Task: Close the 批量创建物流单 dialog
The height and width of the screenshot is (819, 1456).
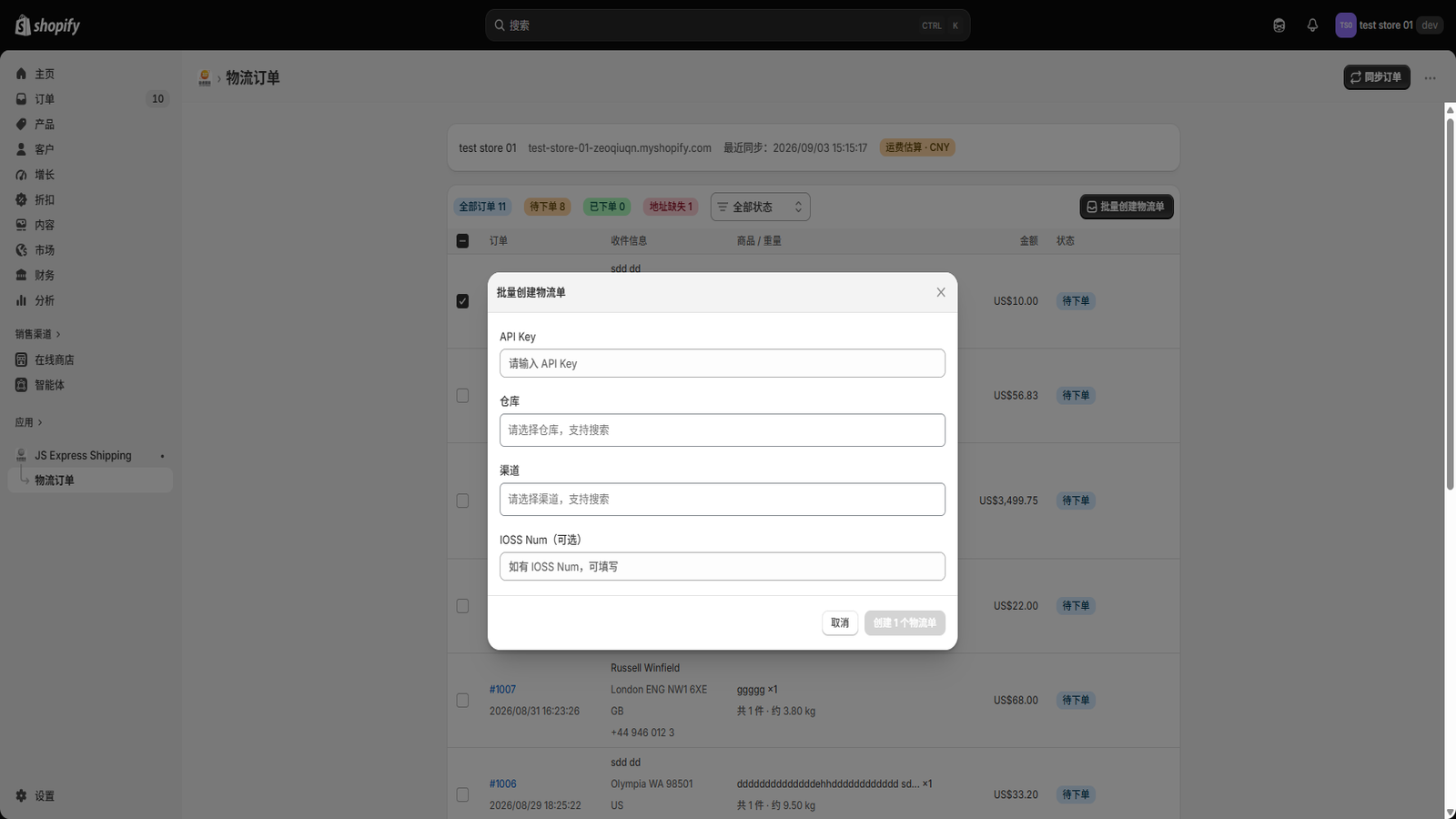Action: (x=941, y=292)
